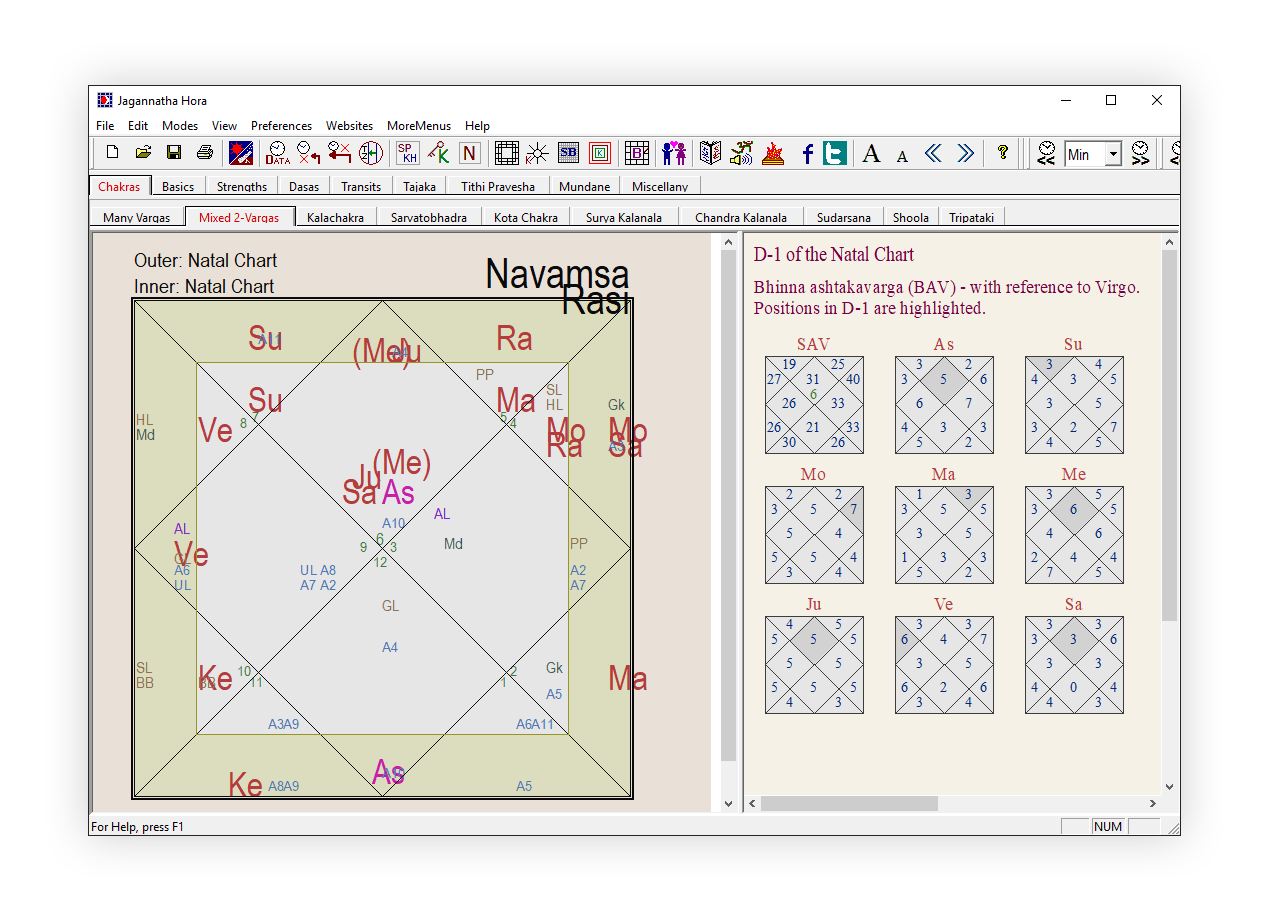The image size is (1267, 917).
Task: Click the Twitter bird icon
Action: coord(835,153)
